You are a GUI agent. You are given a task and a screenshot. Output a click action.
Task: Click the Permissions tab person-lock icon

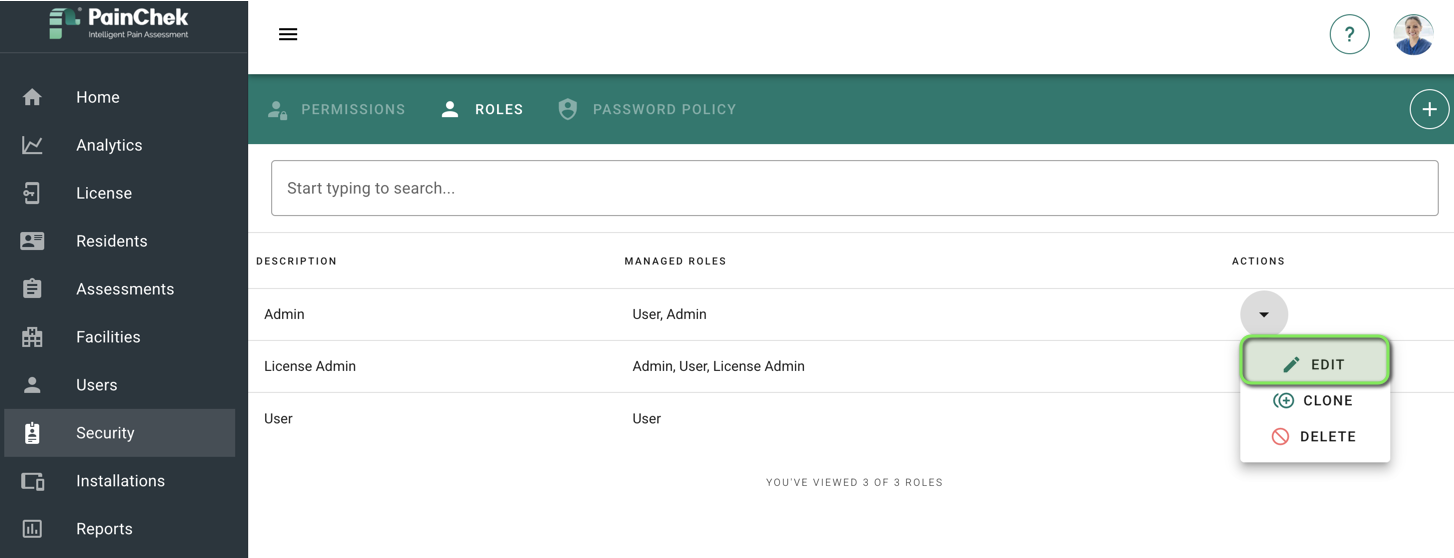(x=278, y=110)
